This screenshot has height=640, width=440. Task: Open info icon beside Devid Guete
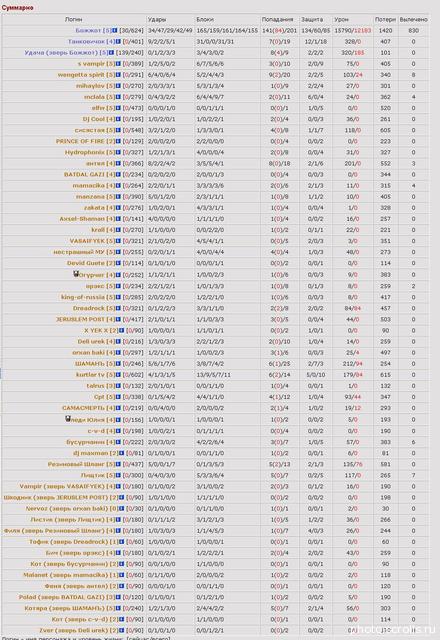pyautogui.click(x=118, y=263)
